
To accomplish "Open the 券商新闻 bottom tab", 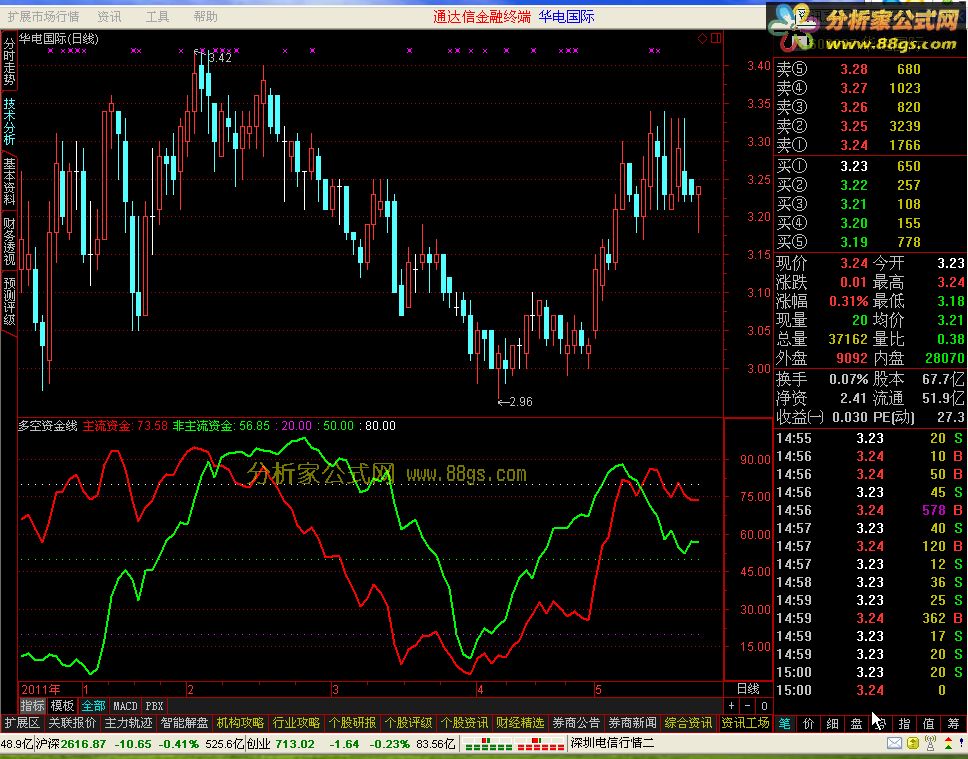I will click(632, 723).
